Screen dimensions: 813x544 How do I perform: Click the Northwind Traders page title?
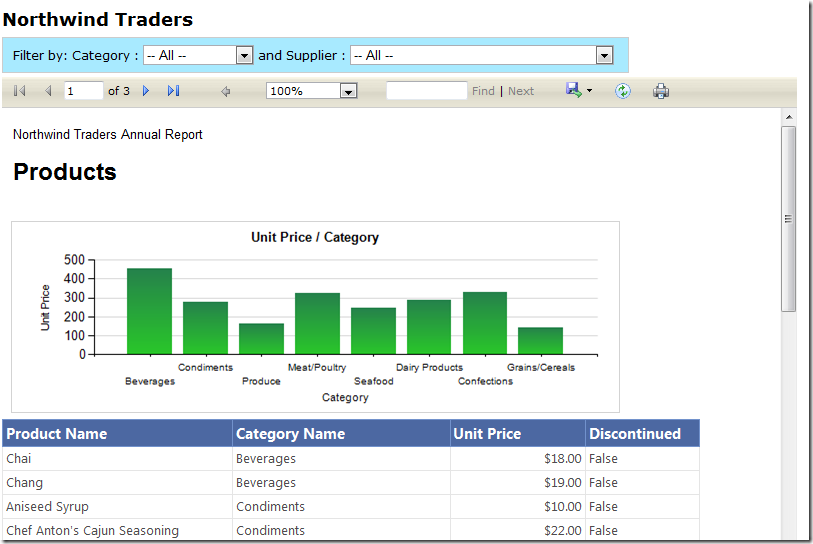[x=98, y=19]
